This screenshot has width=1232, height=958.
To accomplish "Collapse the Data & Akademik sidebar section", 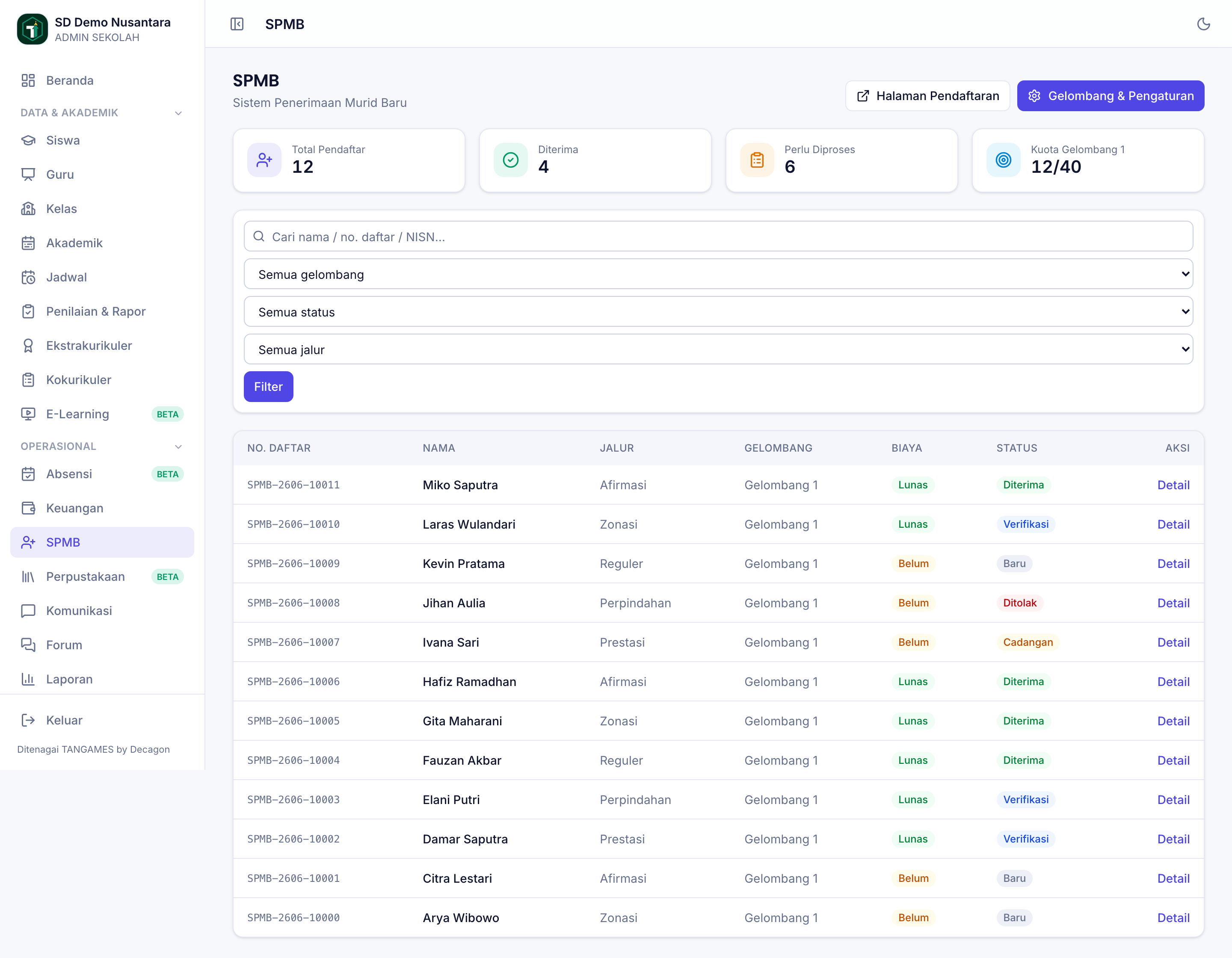I will coord(178,113).
